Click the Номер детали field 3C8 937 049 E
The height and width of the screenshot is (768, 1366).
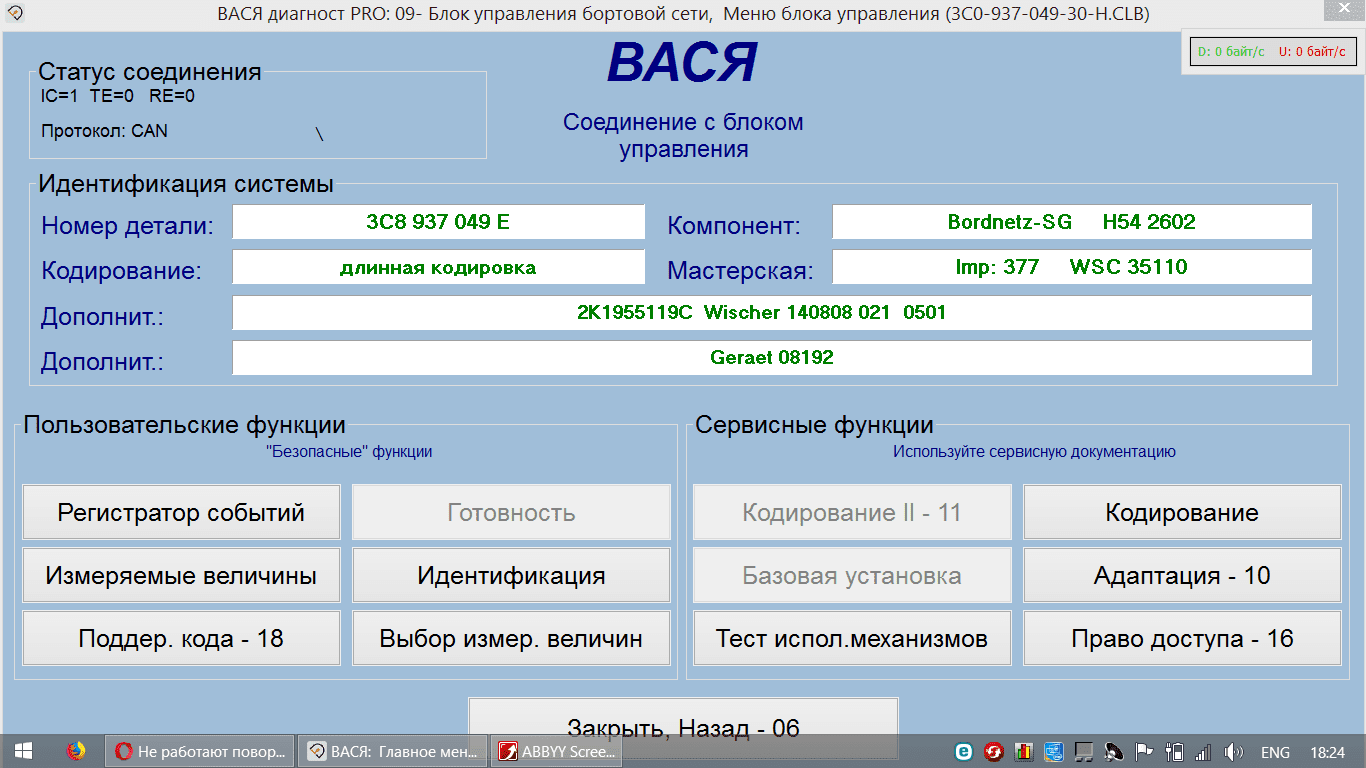[x=438, y=222]
